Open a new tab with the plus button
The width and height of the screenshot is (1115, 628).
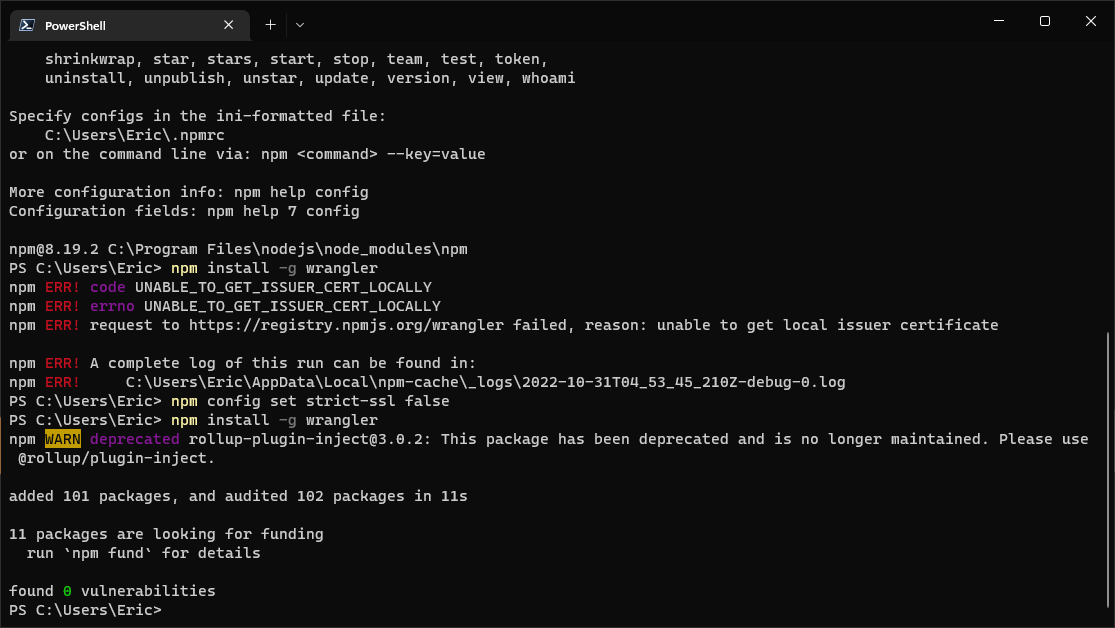pos(270,24)
